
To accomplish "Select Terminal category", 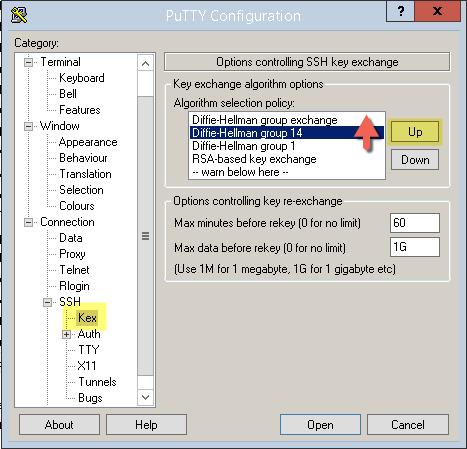I will [60, 62].
